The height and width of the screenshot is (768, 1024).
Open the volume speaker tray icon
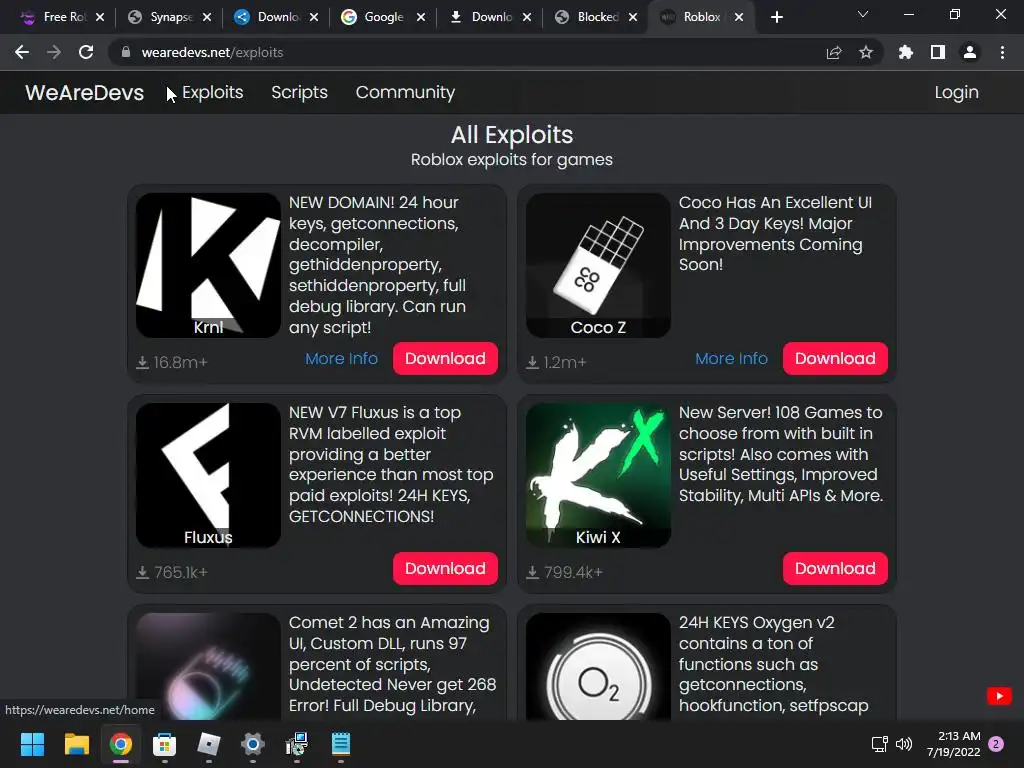904,744
